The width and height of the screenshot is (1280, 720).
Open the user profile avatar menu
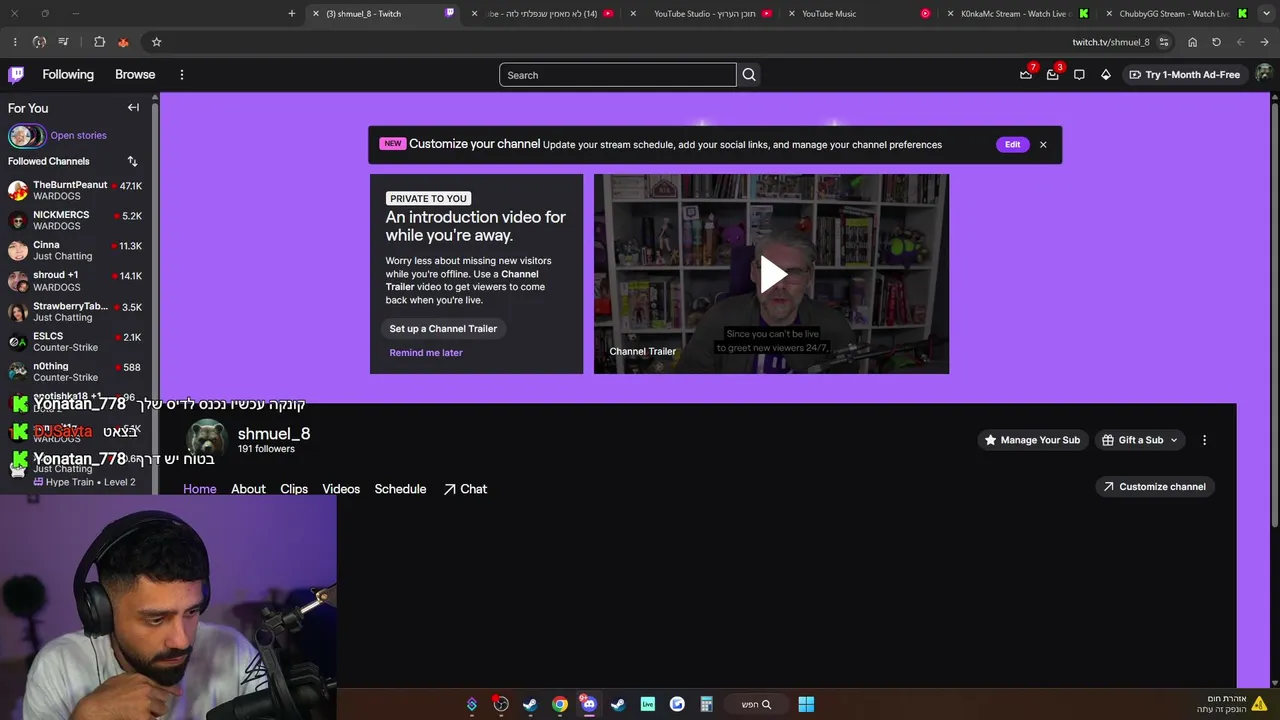click(1263, 74)
